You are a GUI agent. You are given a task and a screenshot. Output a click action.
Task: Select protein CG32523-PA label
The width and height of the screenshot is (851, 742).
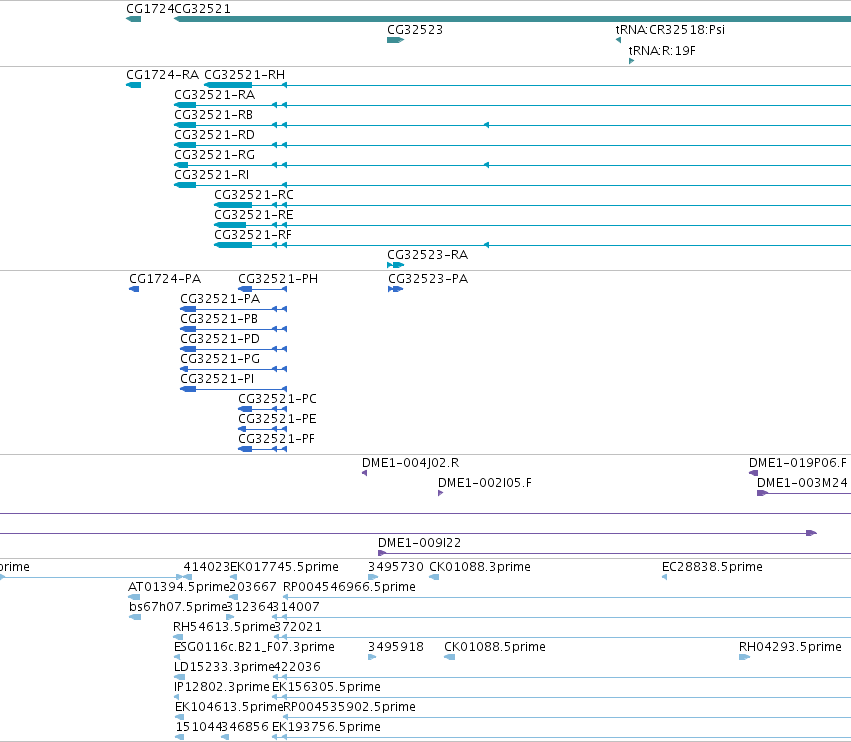pyautogui.click(x=428, y=279)
